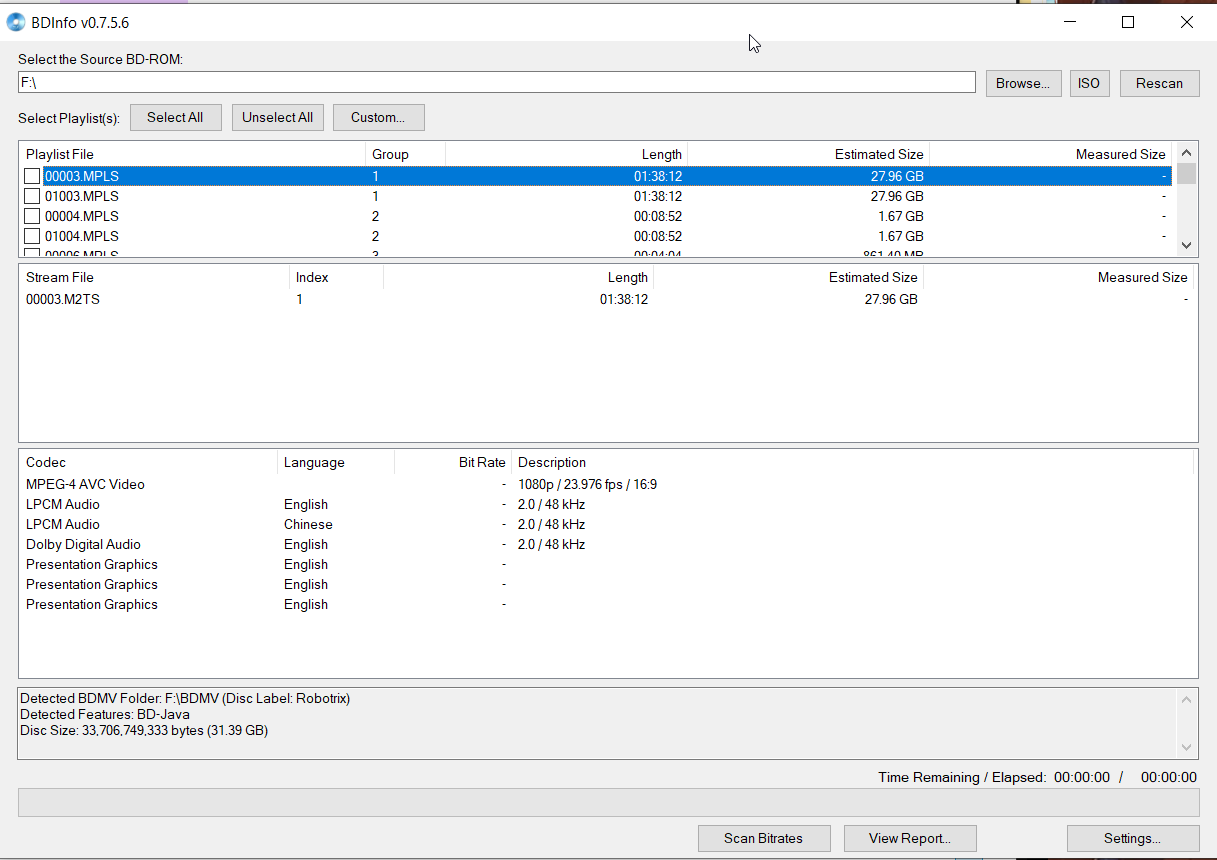Click 1080p / 23.976 fps / 16:9 description
Image resolution: width=1217 pixels, height=860 pixels.
point(587,484)
